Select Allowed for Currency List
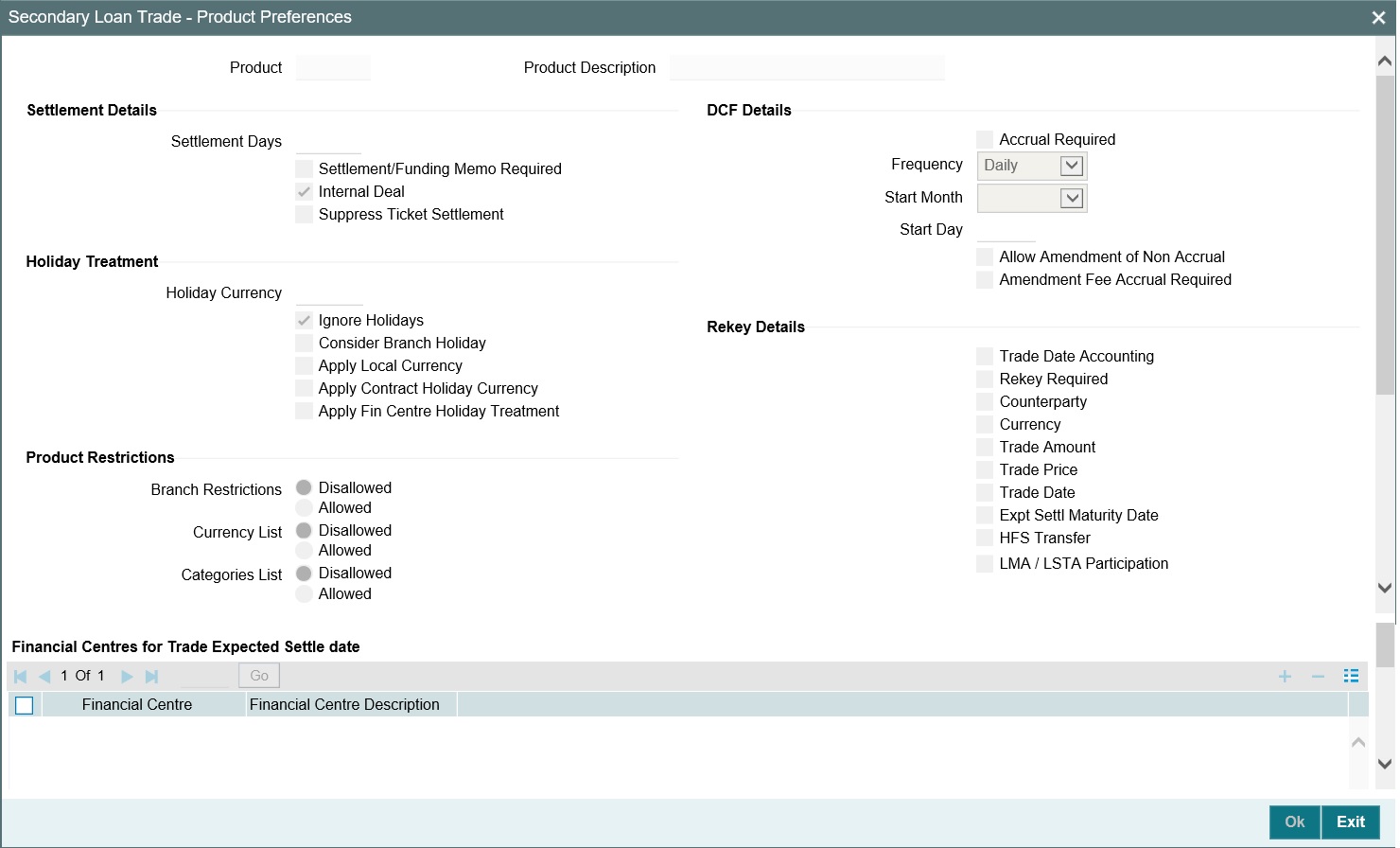 point(304,551)
